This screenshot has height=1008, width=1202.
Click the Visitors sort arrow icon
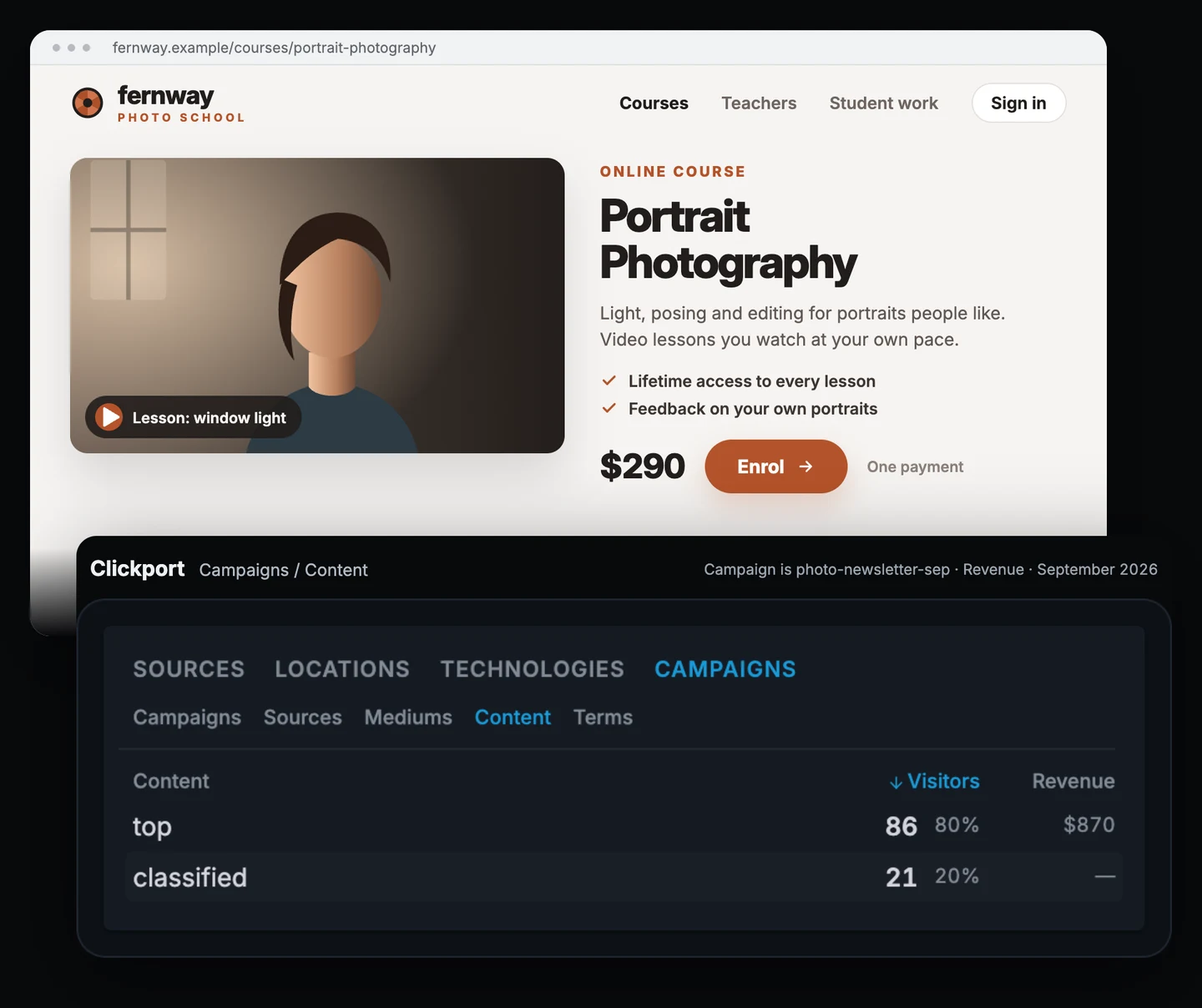(x=896, y=783)
